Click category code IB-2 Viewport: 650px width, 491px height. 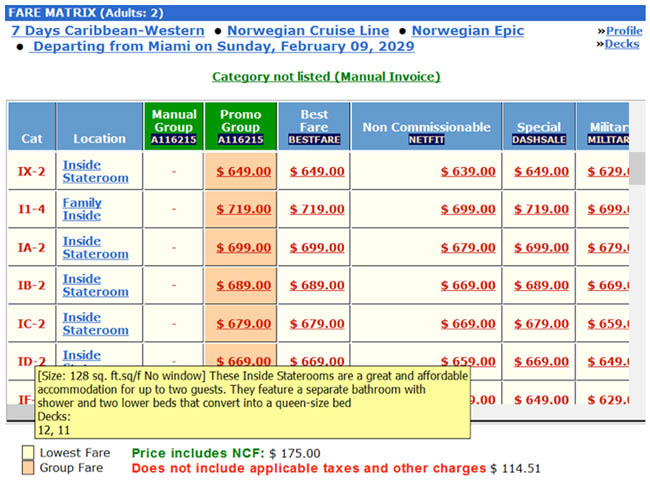click(x=32, y=285)
